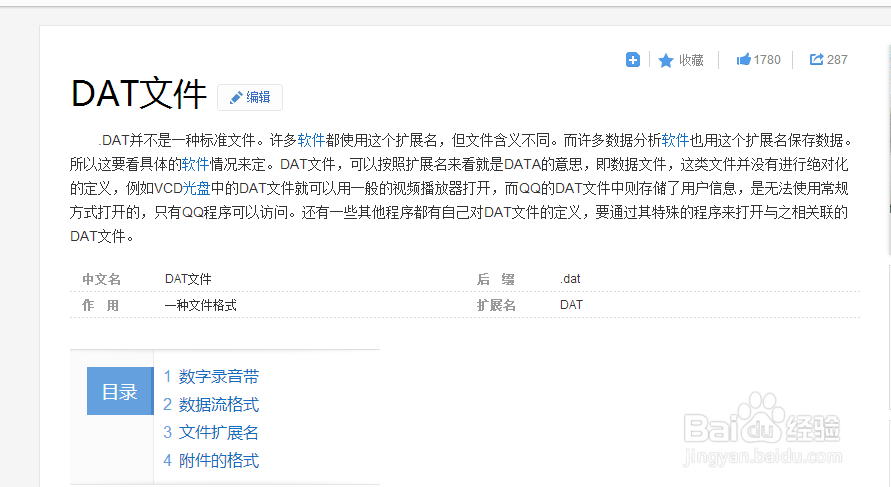
Task: Click the 编辑 edit button
Action: pyautogui.click(x=250, y=97)
